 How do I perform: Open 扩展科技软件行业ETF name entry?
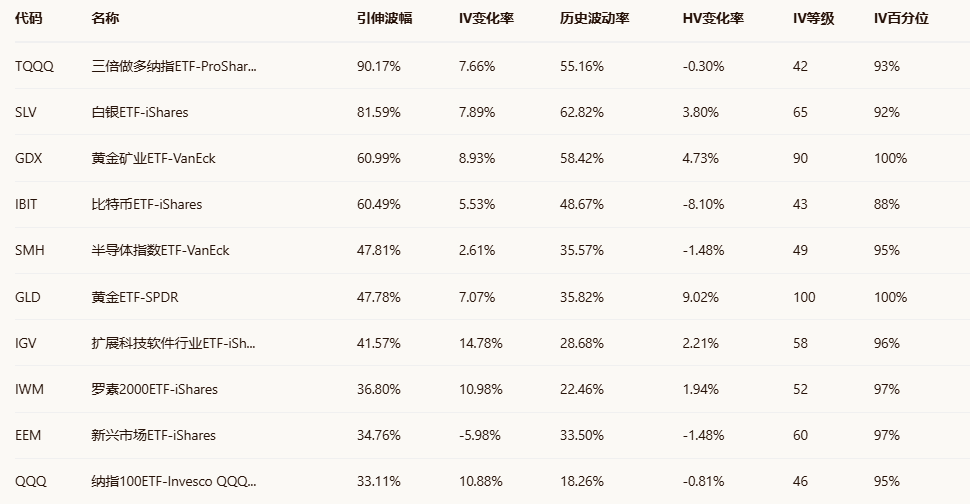coord(173,343)
